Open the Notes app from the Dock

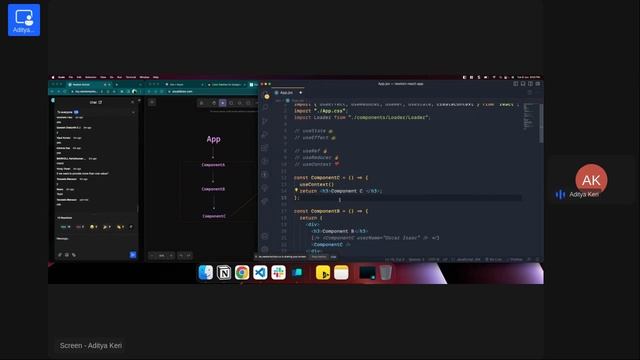click(x=341, y=273)
